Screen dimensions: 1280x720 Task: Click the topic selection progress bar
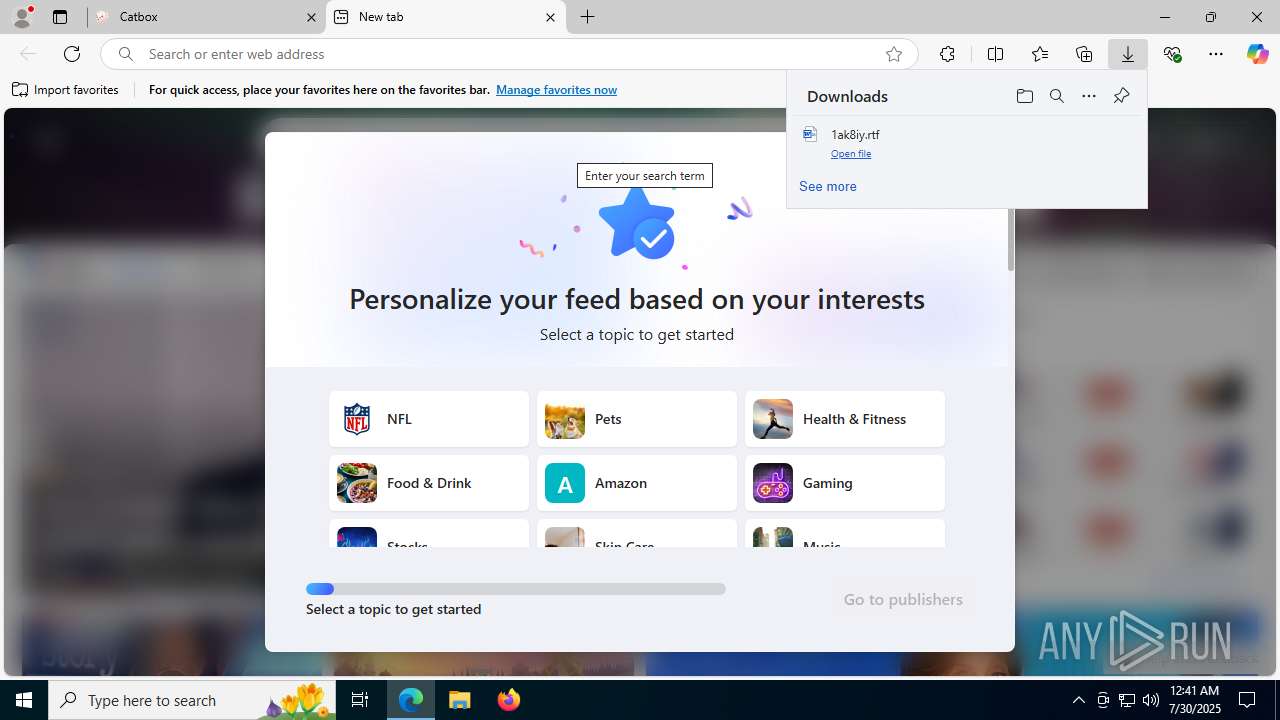tap(516, 589)
